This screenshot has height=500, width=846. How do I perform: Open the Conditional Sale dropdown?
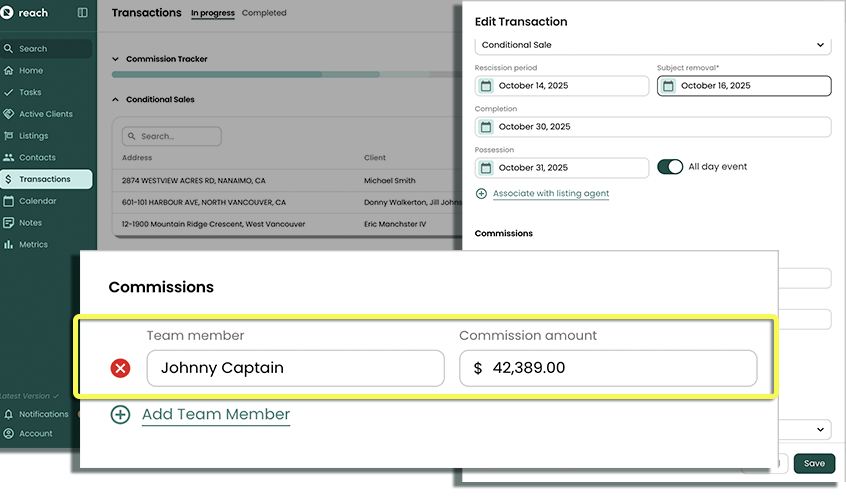tap(652, 45)
